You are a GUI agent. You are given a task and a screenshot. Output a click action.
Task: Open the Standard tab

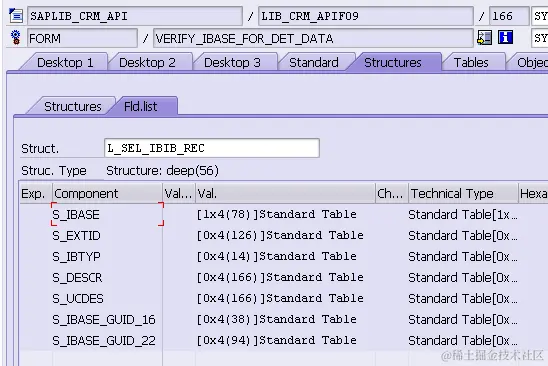(x=314, y=63)
